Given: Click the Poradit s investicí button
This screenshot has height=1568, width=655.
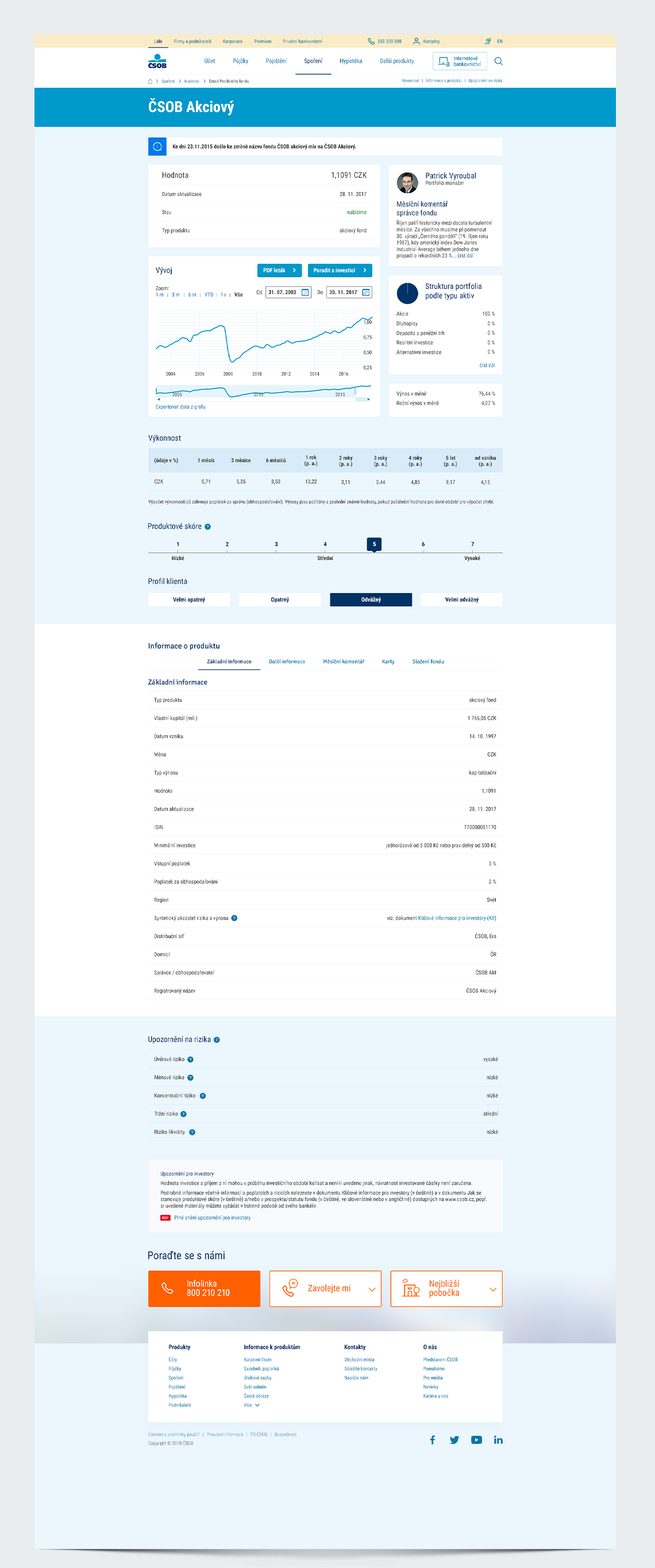Looking at the screenshot, I should [340, 270].
